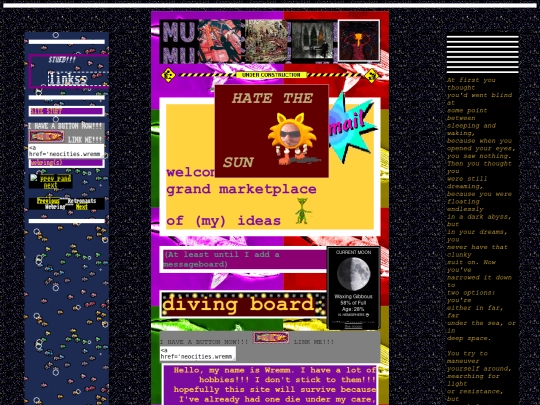Click the STUFF!!! sidebar heading
Viewport: 540px width, 405px height.
[62, 60]
